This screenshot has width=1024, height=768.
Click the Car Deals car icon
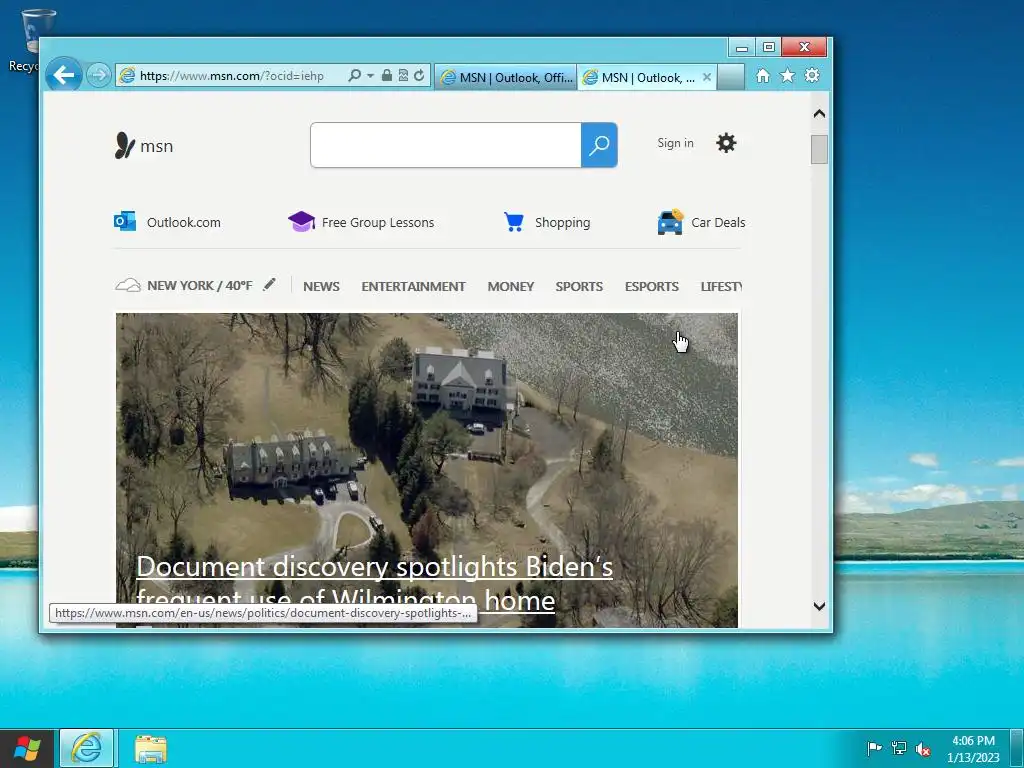point(671,222)
